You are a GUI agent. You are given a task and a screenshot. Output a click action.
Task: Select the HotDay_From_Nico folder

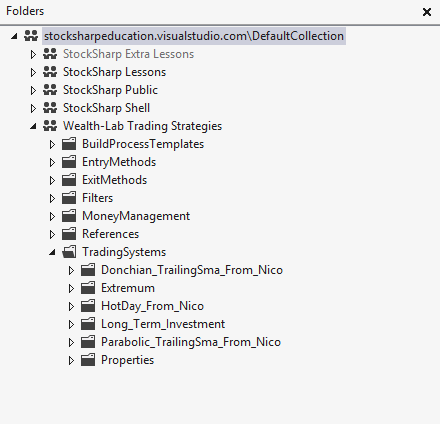(152, 306)
